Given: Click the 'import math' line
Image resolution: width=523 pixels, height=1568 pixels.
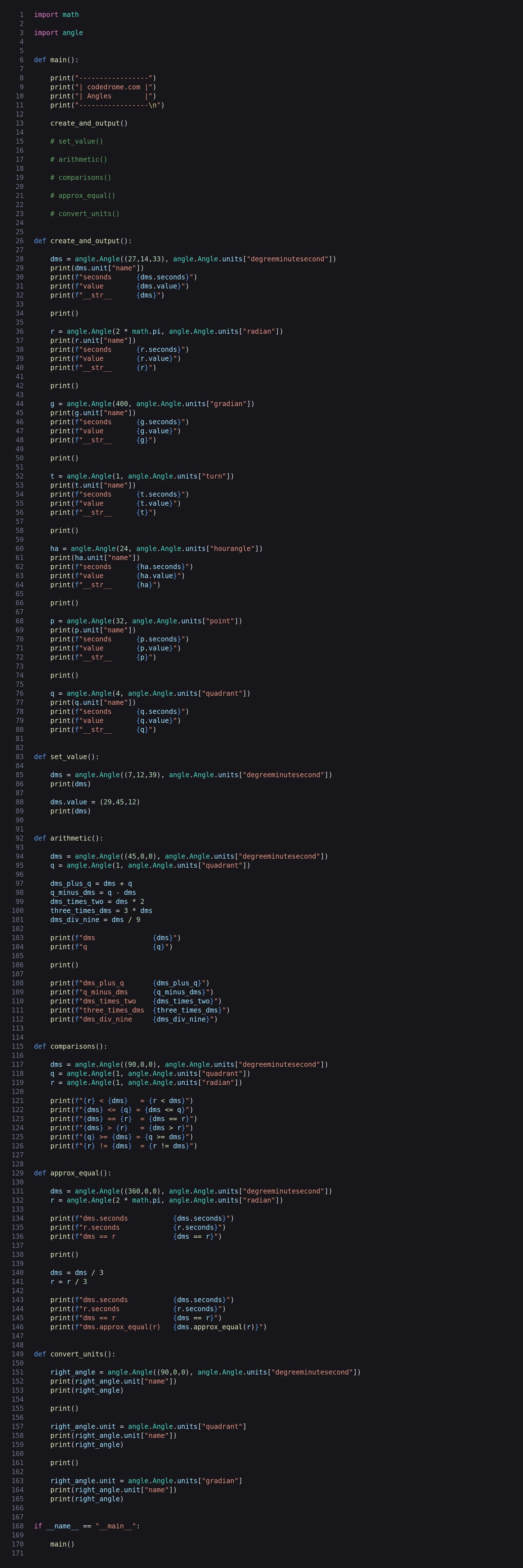Looking at the screenshot, I should coord(56,15).
